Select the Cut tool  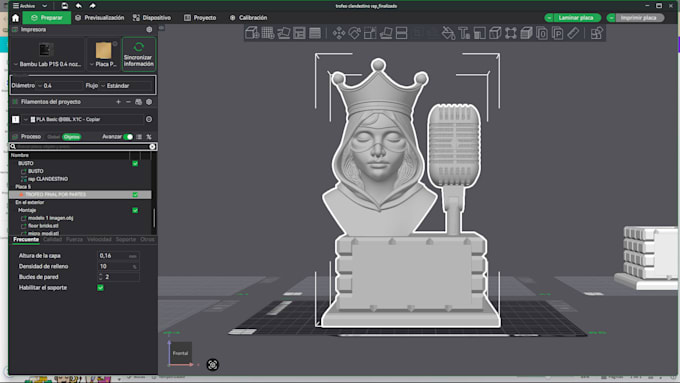(x=402, y=33)
